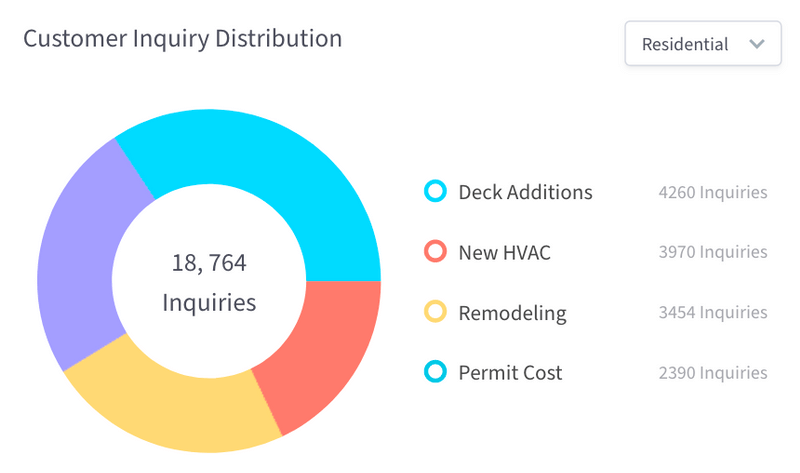Screen dimensions: 800x473
Task: Click the Deck Additions legend circle
Action: 435,192
